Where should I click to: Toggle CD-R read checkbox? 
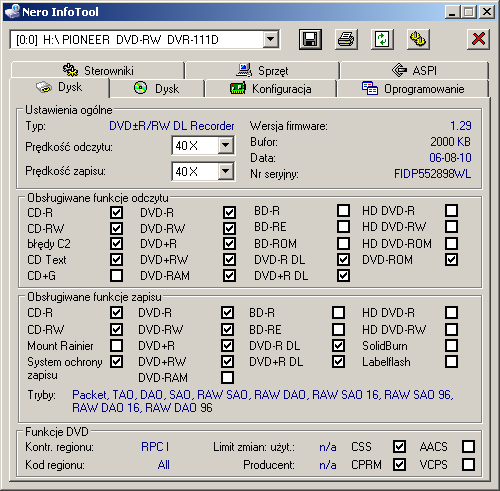click(116, 212)
